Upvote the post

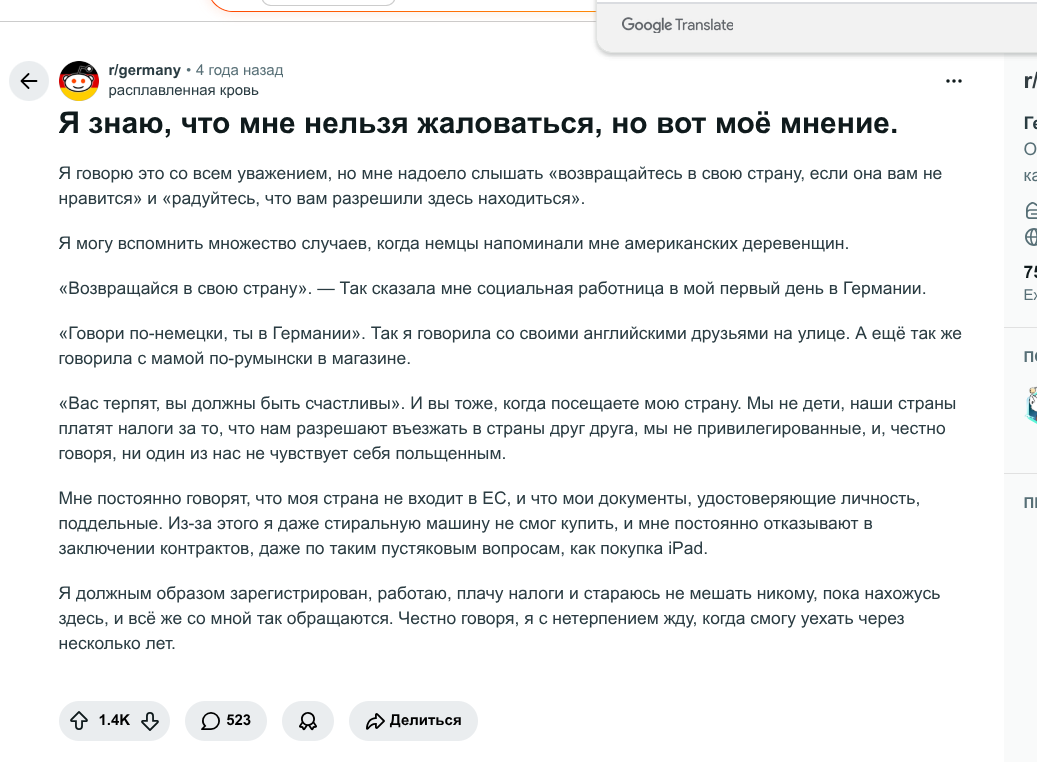pos(79,720)
